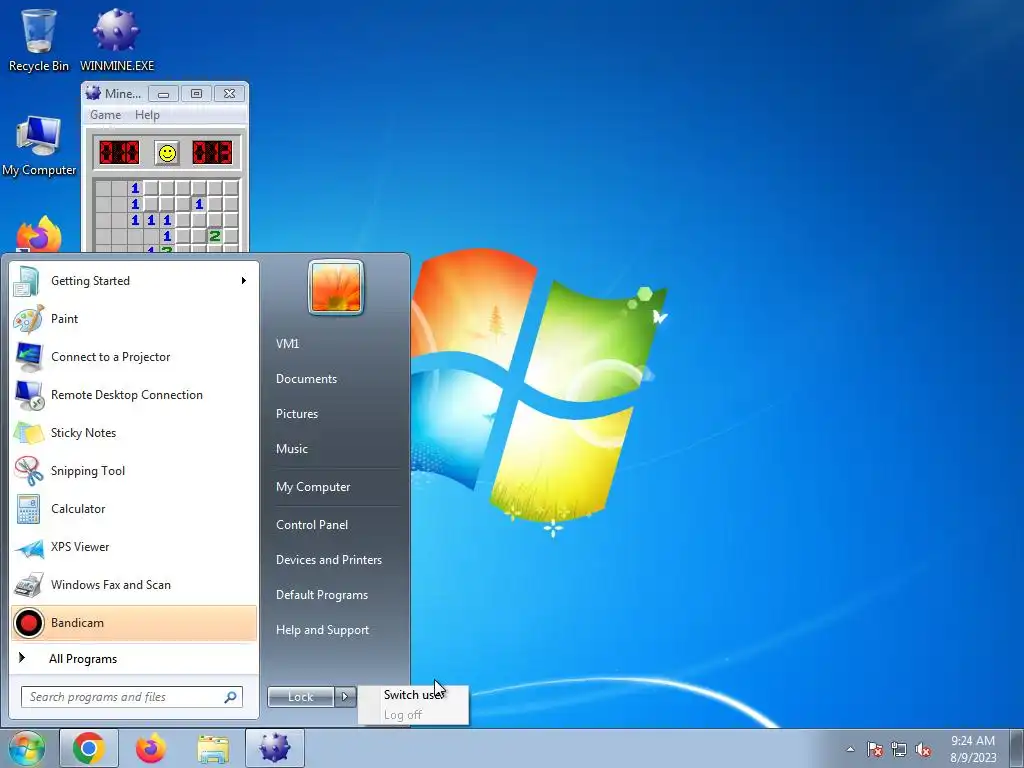The height and width of the screenshot is (768, 1024).
Task: Click the muted volume tray icon
Action: click(x=923, y=750)
